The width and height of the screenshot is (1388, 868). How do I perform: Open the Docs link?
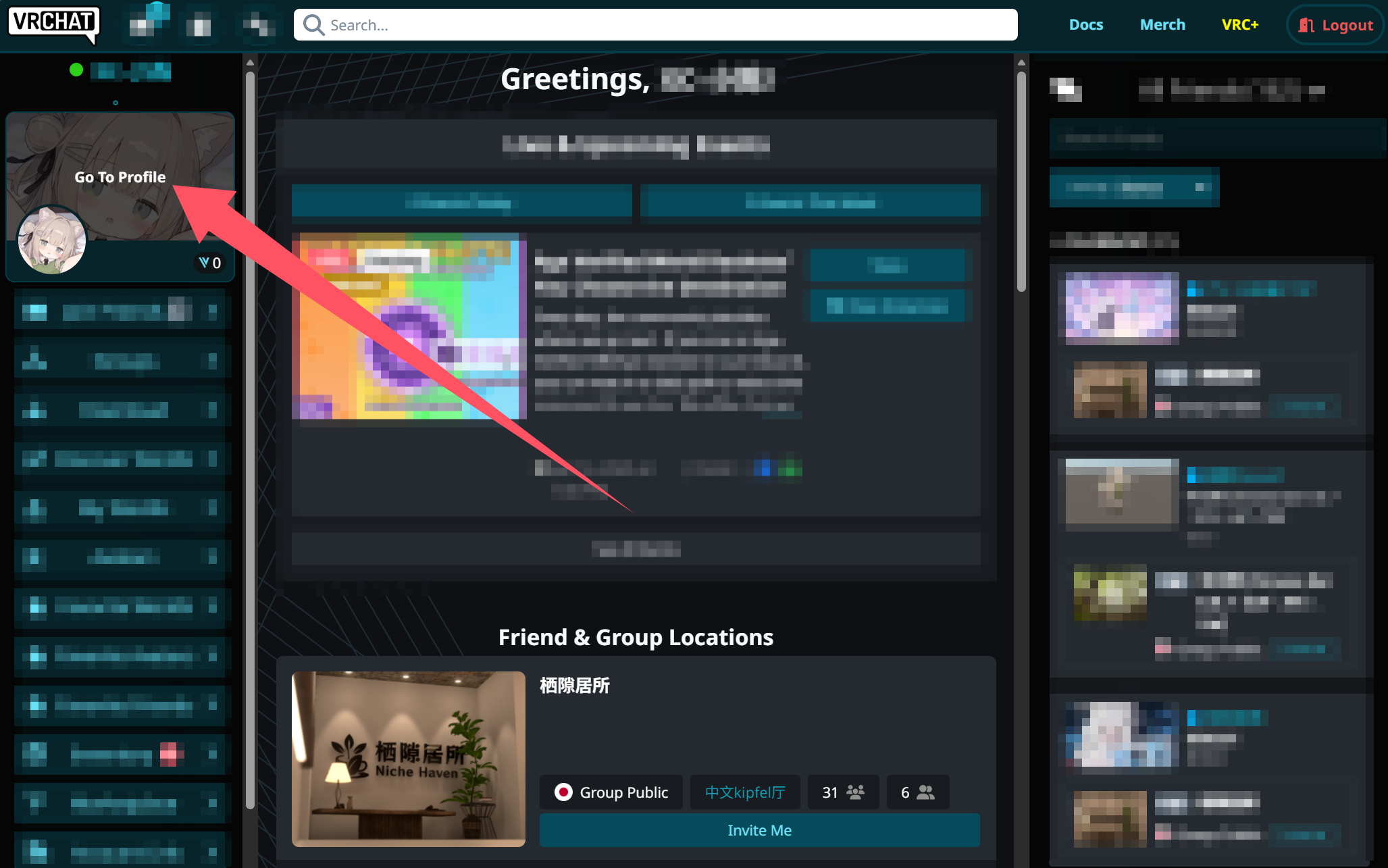click(x=1085, y=25)
